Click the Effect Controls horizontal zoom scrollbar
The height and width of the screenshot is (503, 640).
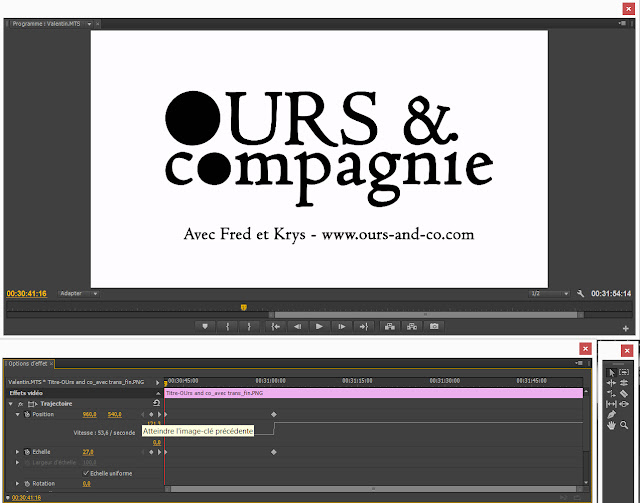(x=373, y=489)
